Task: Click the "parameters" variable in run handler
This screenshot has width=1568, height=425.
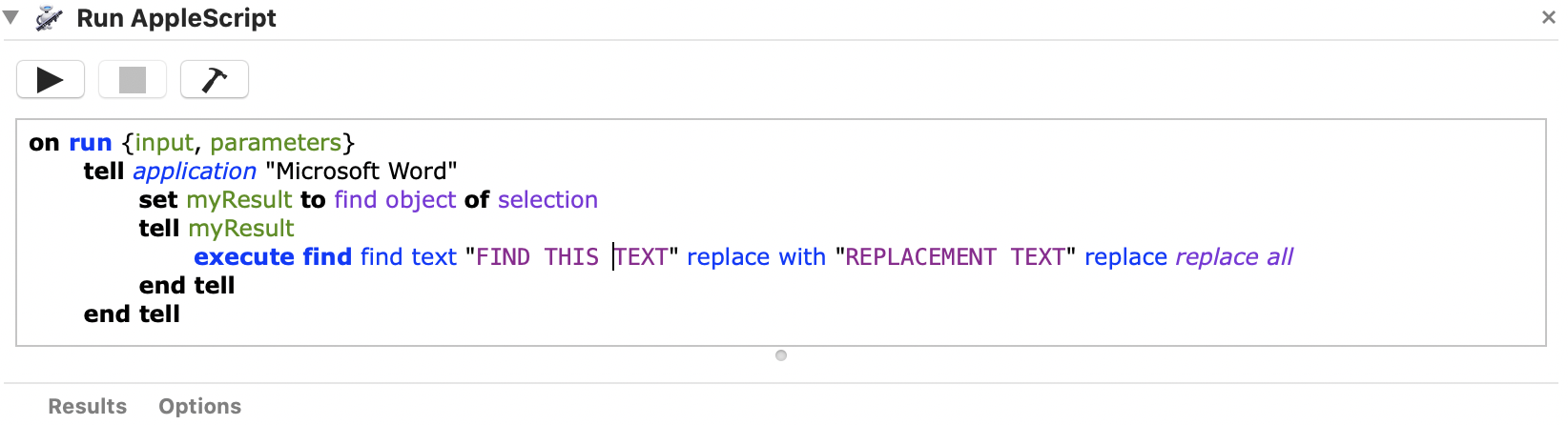Action: [x=276, y=143]
